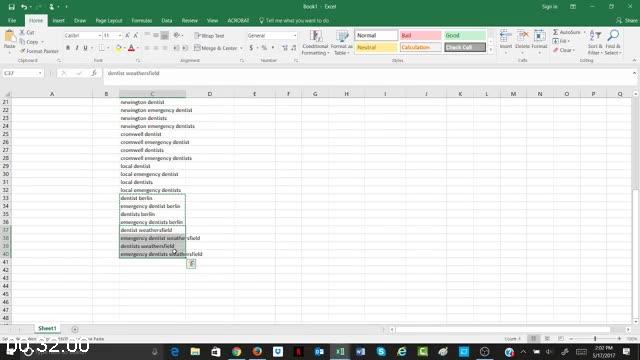Switch to the Insert tab
Screen dimensions: 640x360
(58, 20)
